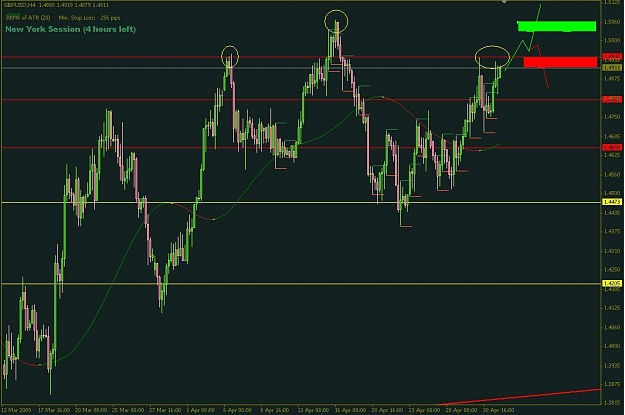Select the ellipse around the 30 April peak
625x415 pixels.
492,57
